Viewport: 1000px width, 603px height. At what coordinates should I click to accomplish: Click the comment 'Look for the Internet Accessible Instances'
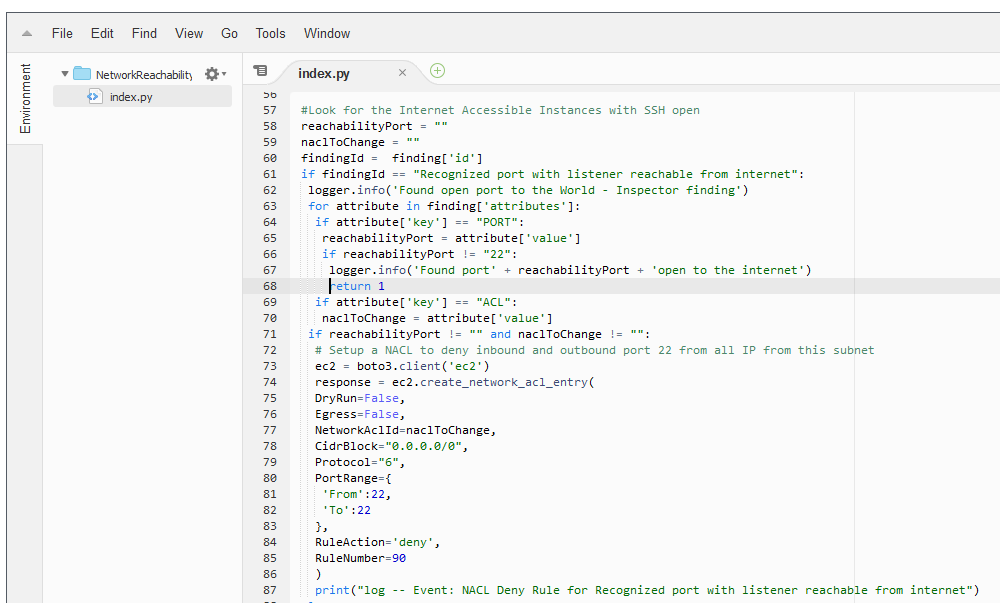click(x=451, y=110)
